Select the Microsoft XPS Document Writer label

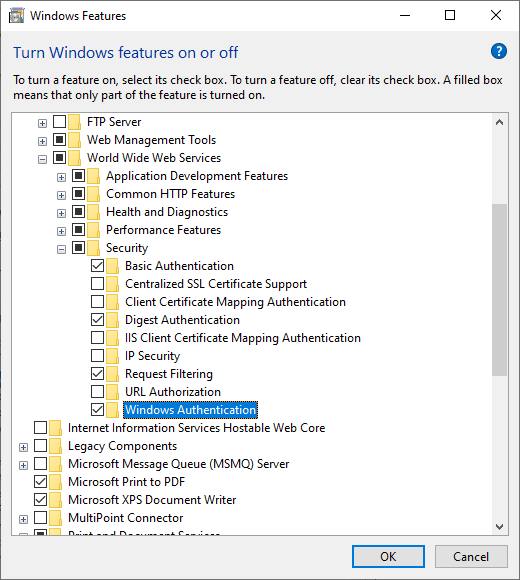(152, 500)
